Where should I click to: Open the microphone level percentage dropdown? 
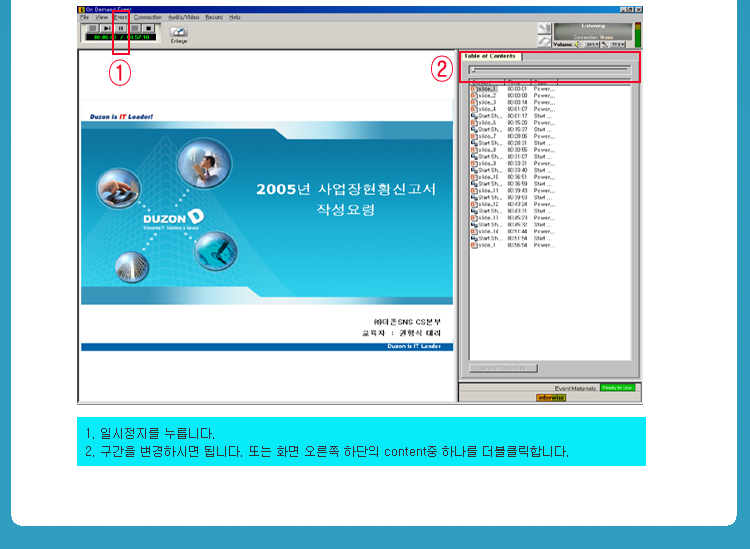[x=618, y=44]
